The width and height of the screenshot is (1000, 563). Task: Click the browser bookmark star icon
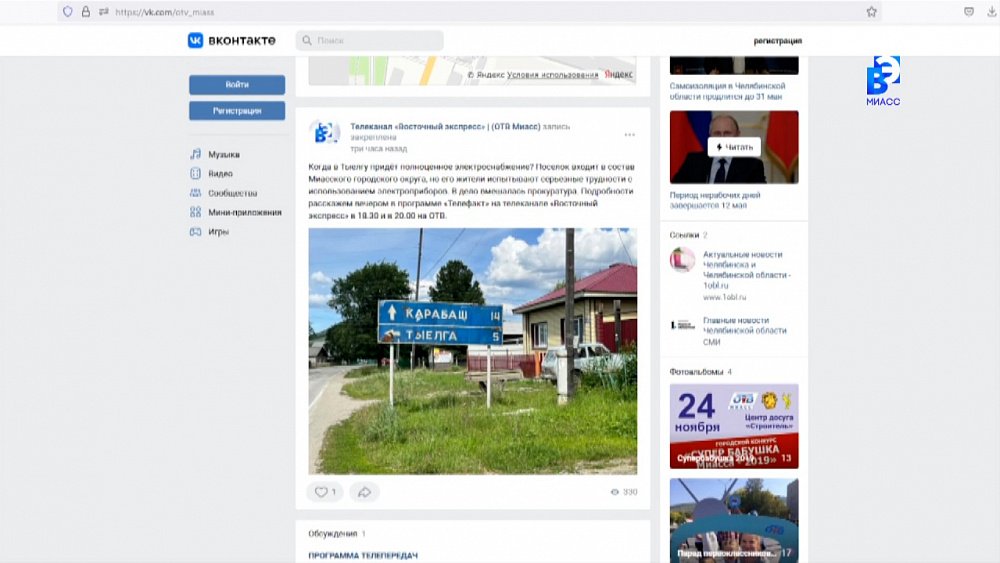click(871, 11)
